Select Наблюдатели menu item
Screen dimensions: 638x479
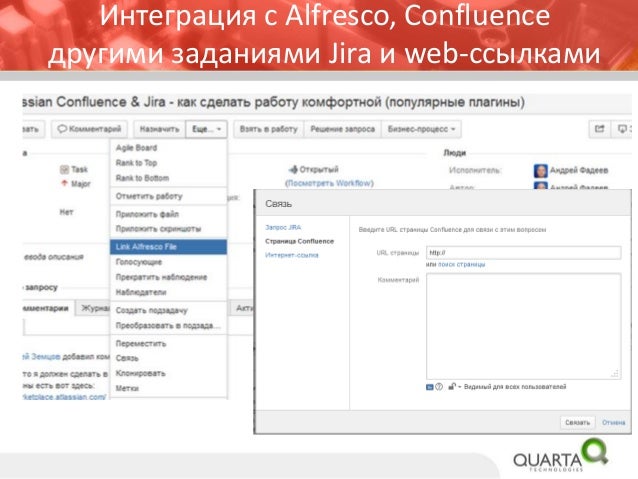point(168,292)
